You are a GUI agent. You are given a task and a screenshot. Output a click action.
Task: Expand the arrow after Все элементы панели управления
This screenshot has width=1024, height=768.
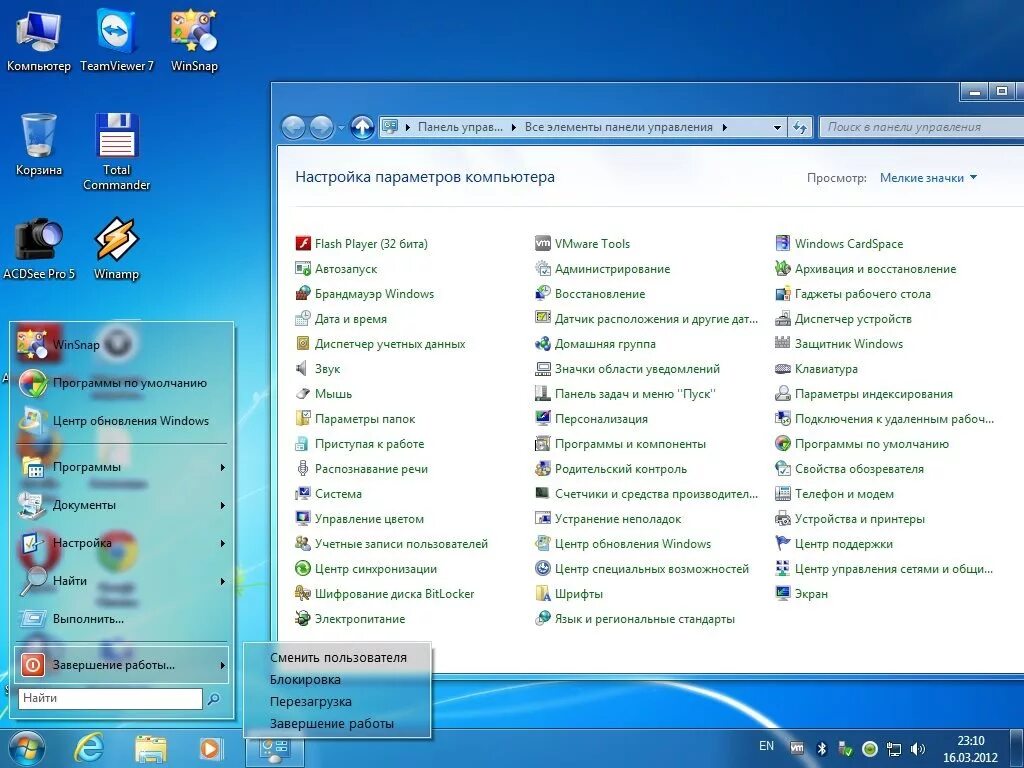pyautogui.click(x=725, y=127)
